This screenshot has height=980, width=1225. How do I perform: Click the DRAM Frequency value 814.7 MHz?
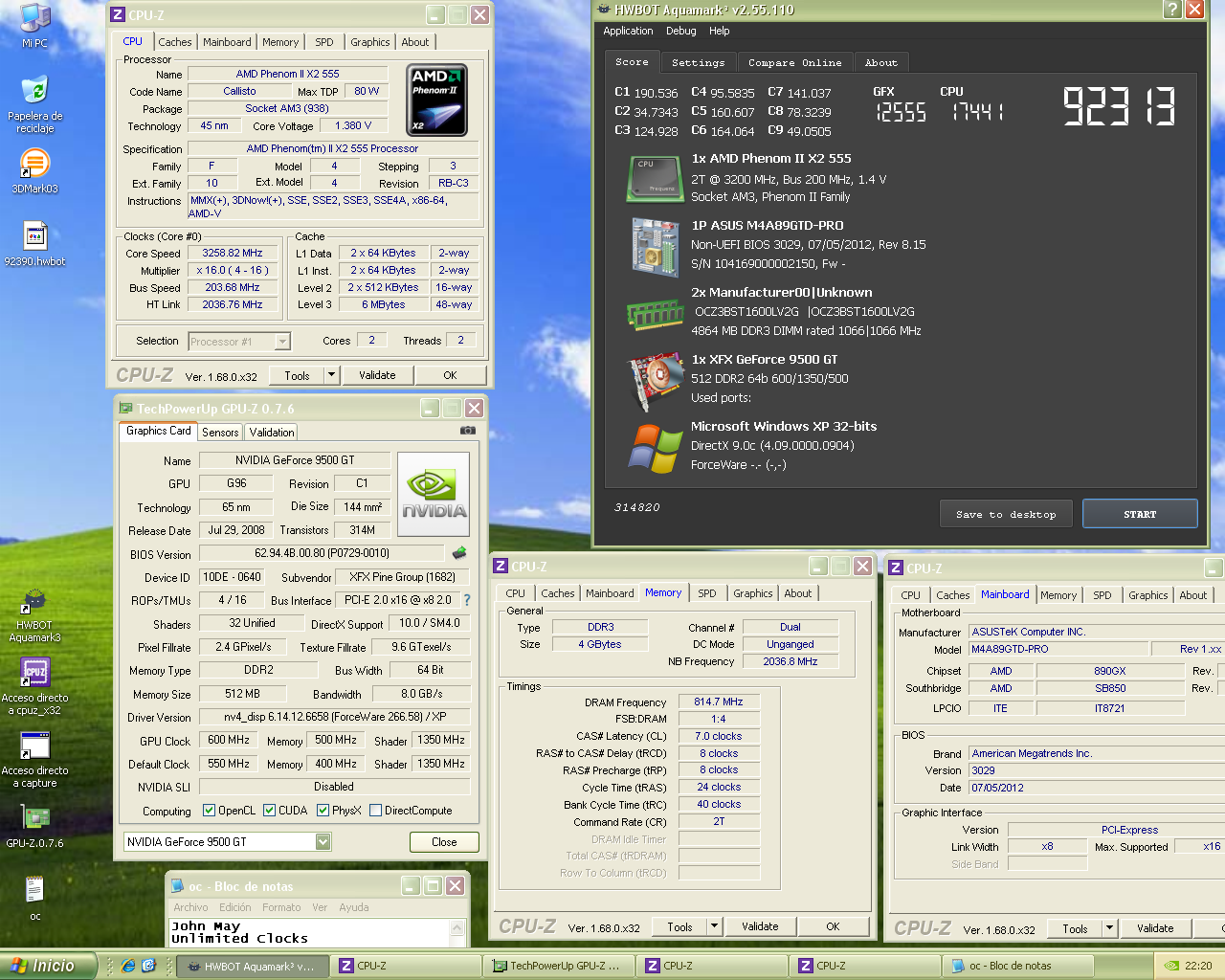(x=719, y=702)
